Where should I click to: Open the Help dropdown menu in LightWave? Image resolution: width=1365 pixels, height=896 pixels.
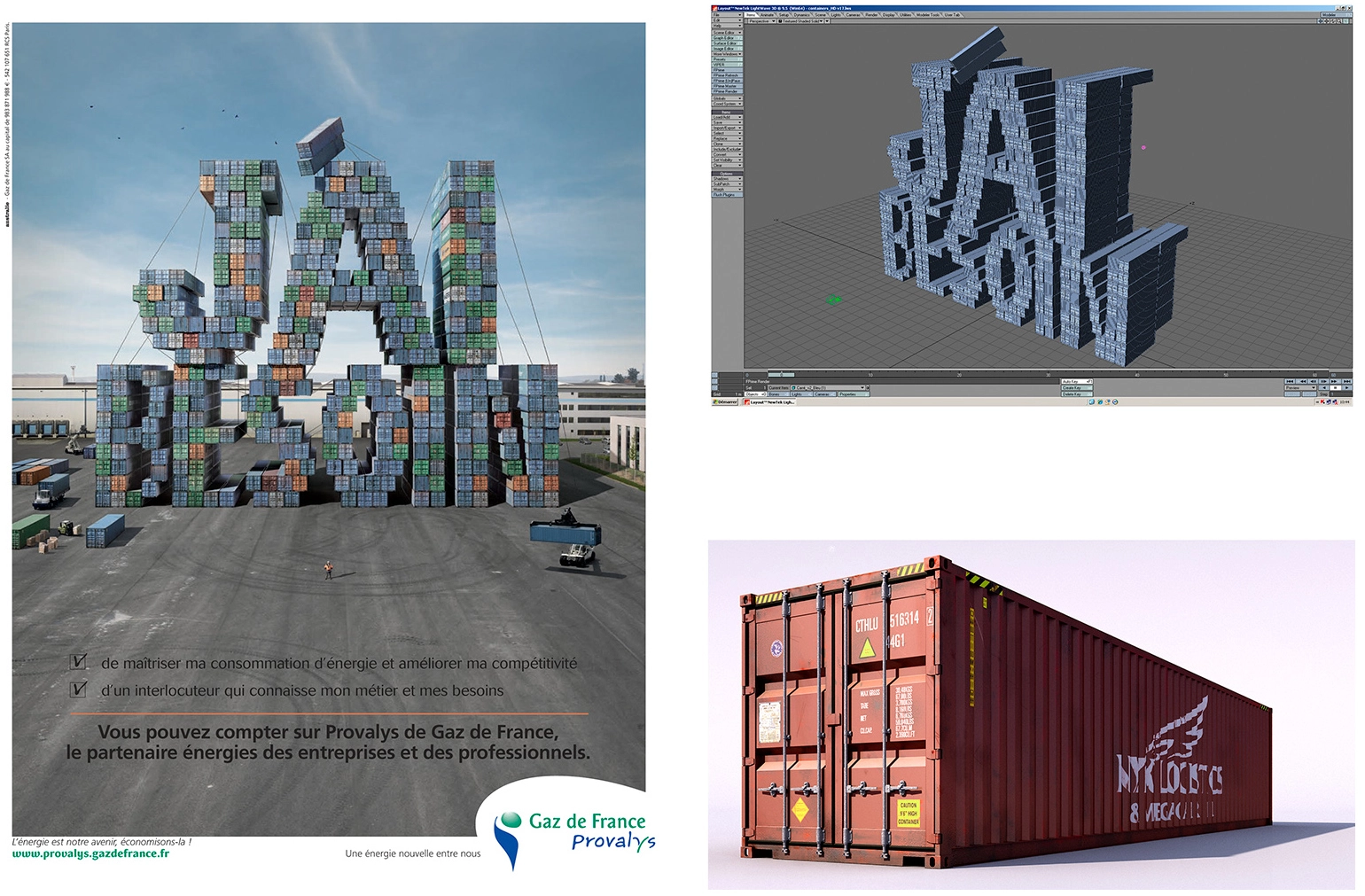coord(727,26)
